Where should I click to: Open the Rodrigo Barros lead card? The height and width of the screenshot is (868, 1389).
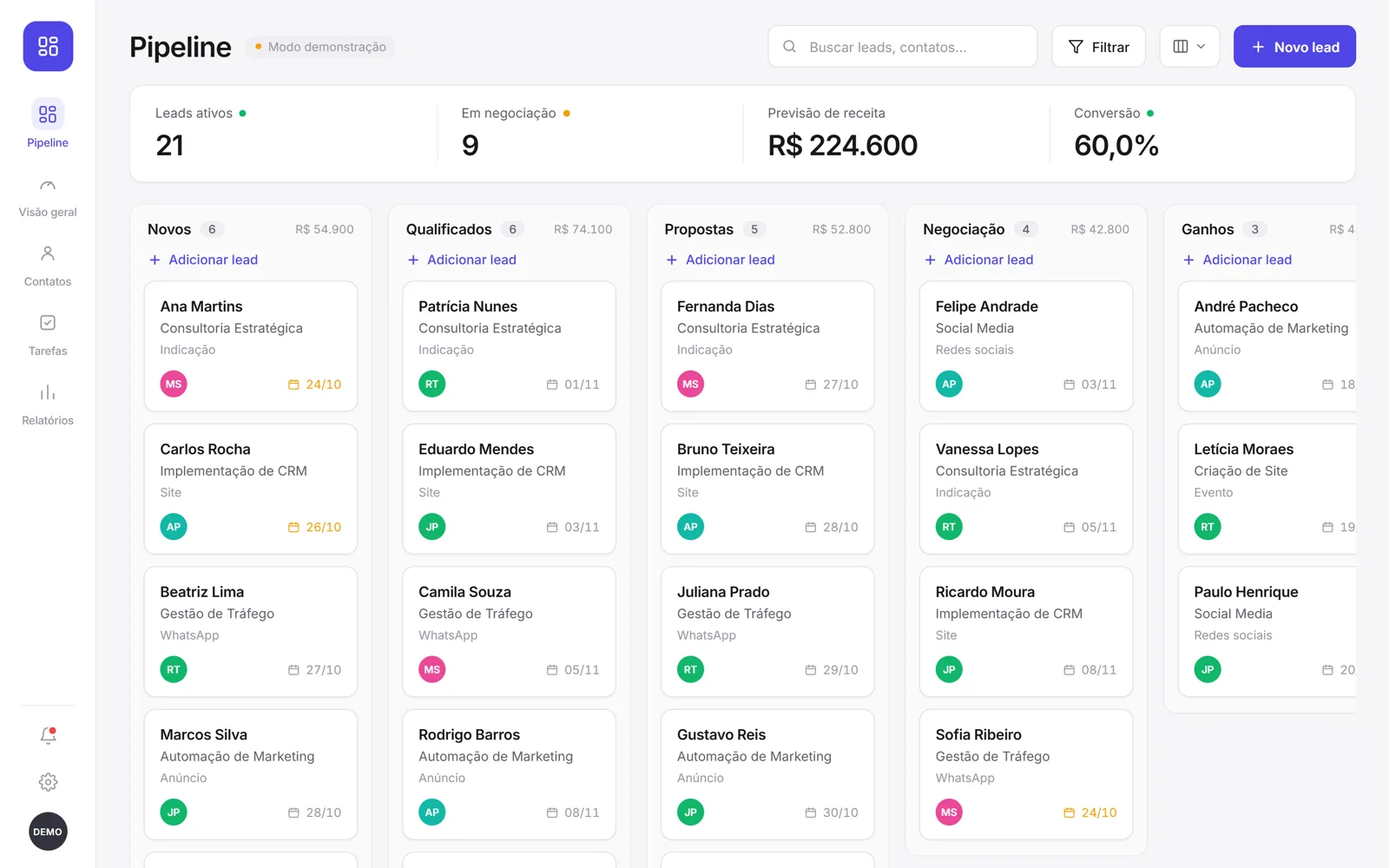510,774
